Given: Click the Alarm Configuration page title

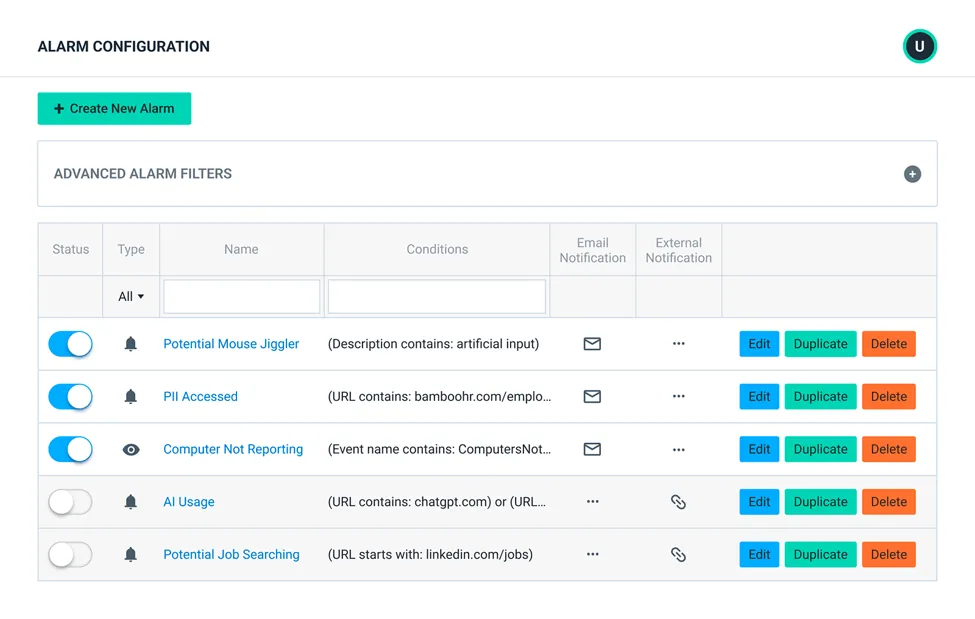Looking at the screenshot, I should point(124,47).
